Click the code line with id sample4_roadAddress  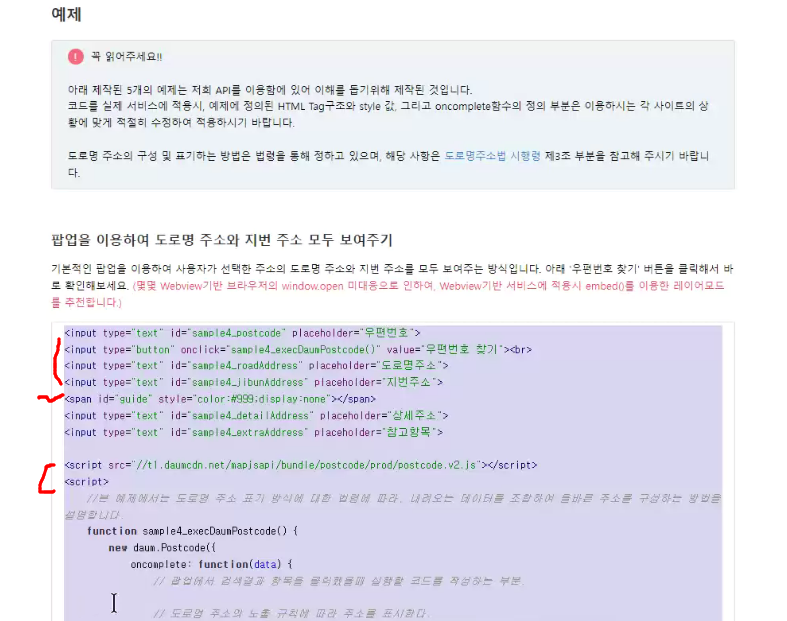point(256,365)
